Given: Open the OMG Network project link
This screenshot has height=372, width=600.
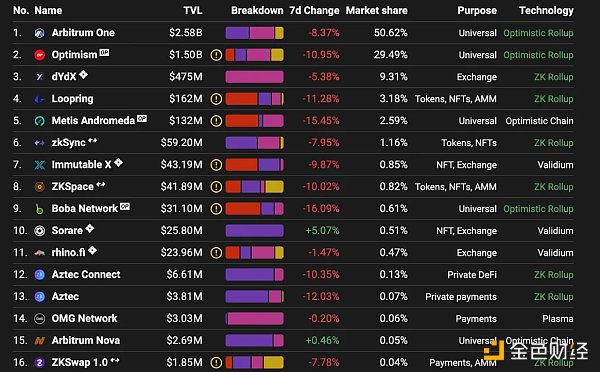Looking at the screenshot, I should (85, 318).
